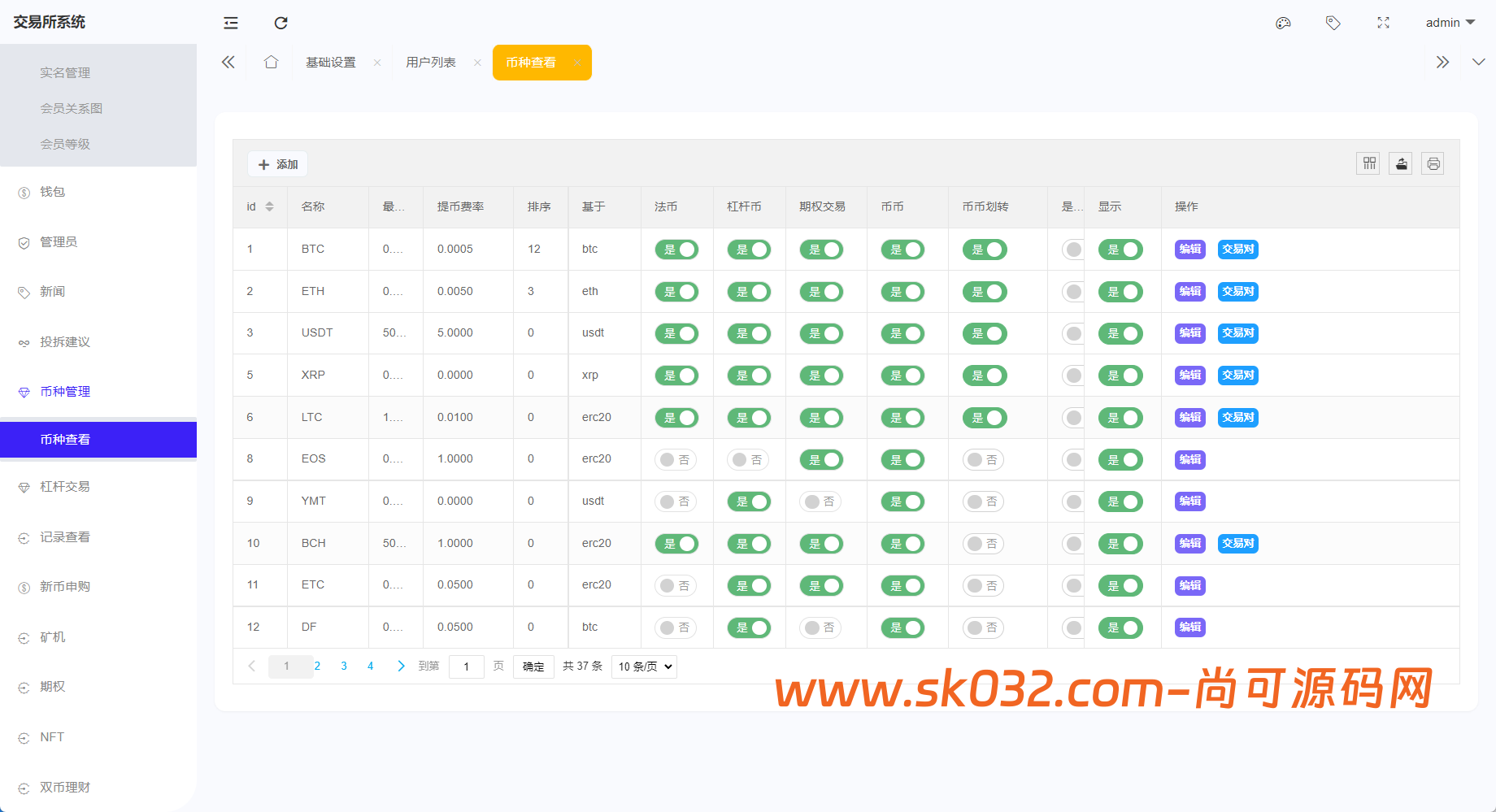Turn off 显示 switch for DF row

1121,627
